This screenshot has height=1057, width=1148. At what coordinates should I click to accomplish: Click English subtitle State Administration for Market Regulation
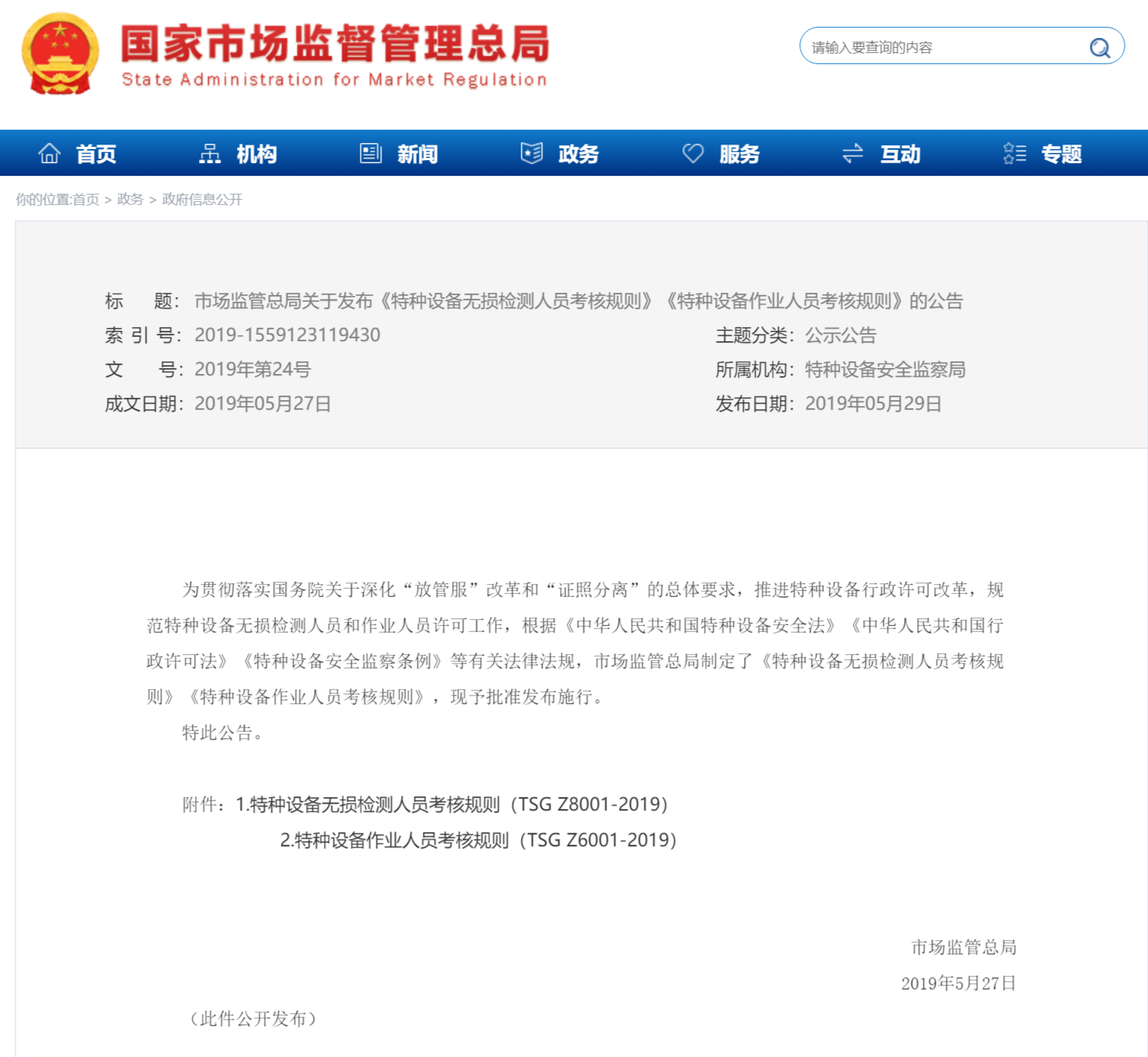[x=334, y=80]
